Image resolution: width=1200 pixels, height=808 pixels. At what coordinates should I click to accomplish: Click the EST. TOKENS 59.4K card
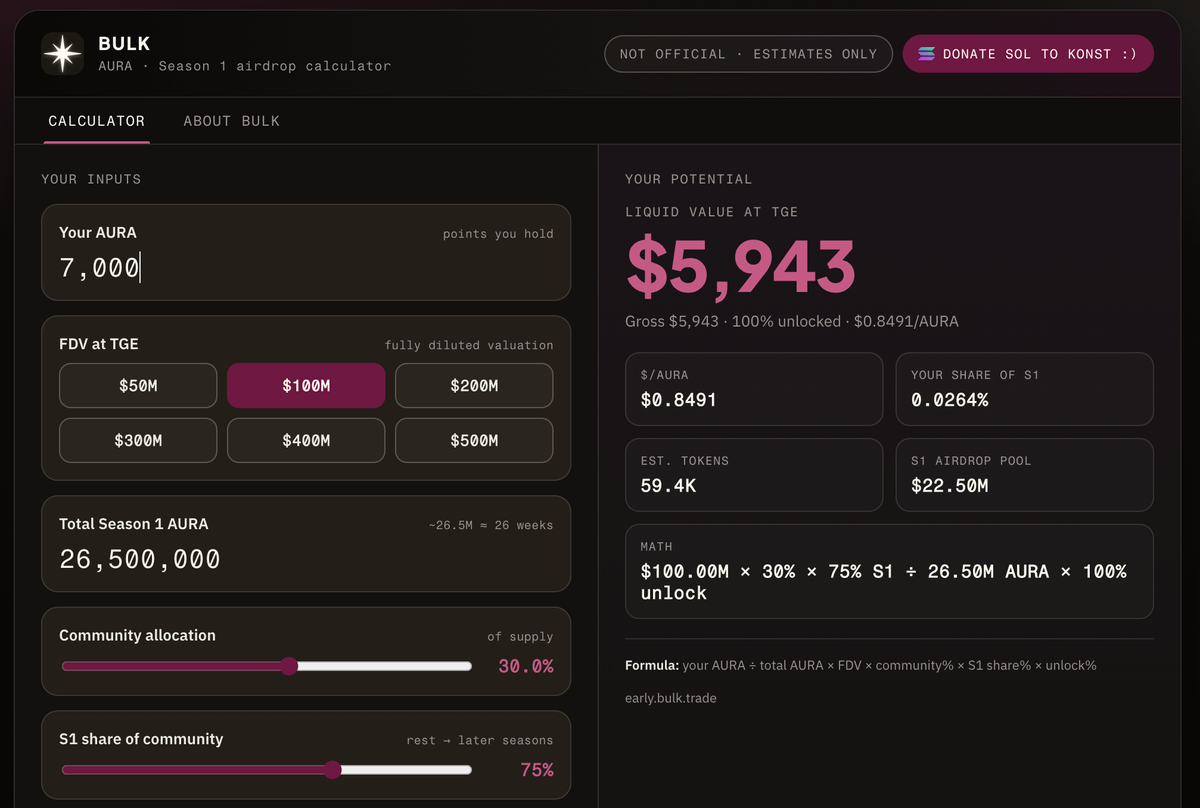click(754, 475)
